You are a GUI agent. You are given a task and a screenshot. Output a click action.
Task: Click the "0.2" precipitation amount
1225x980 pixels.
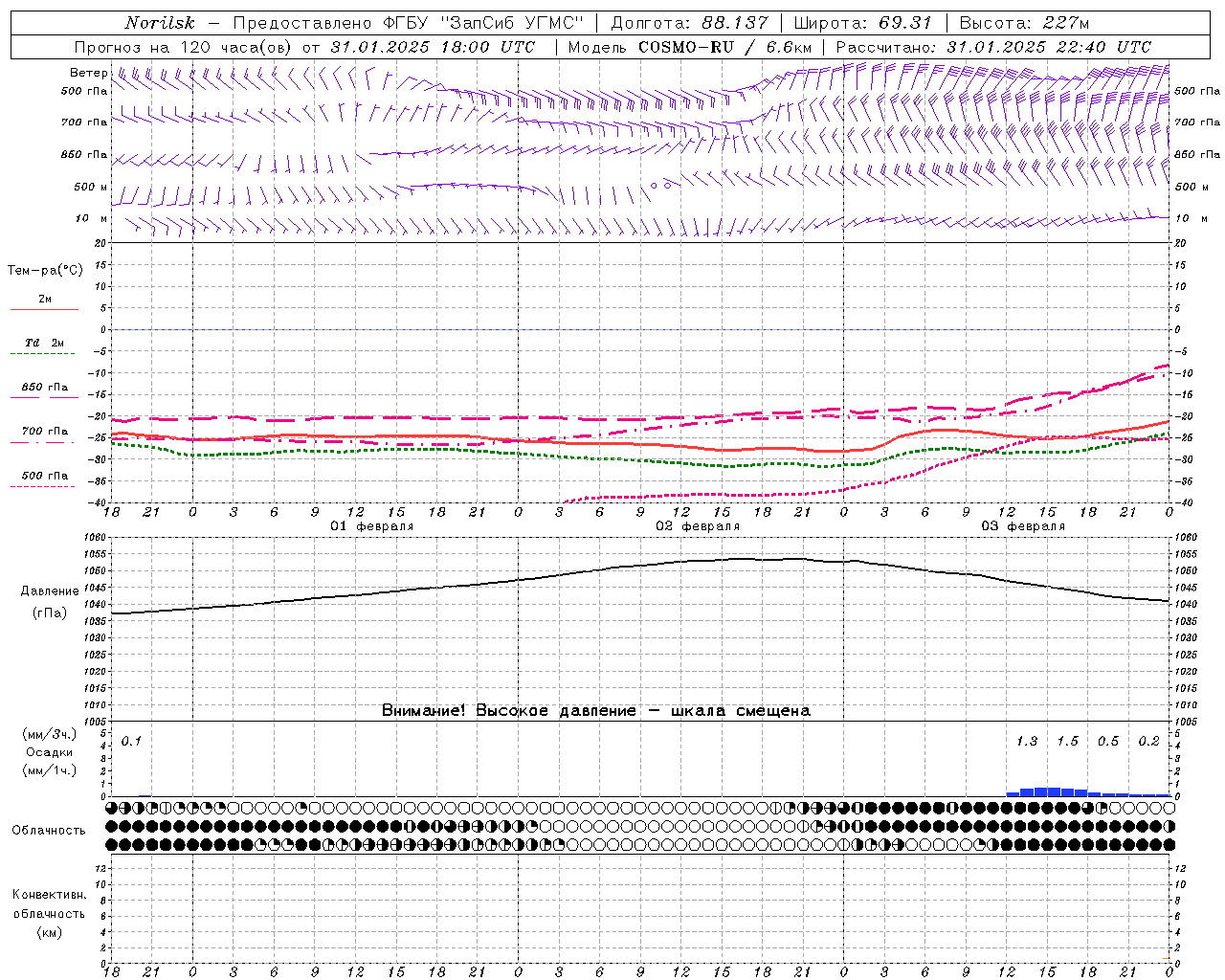(x=1148, y=742)
